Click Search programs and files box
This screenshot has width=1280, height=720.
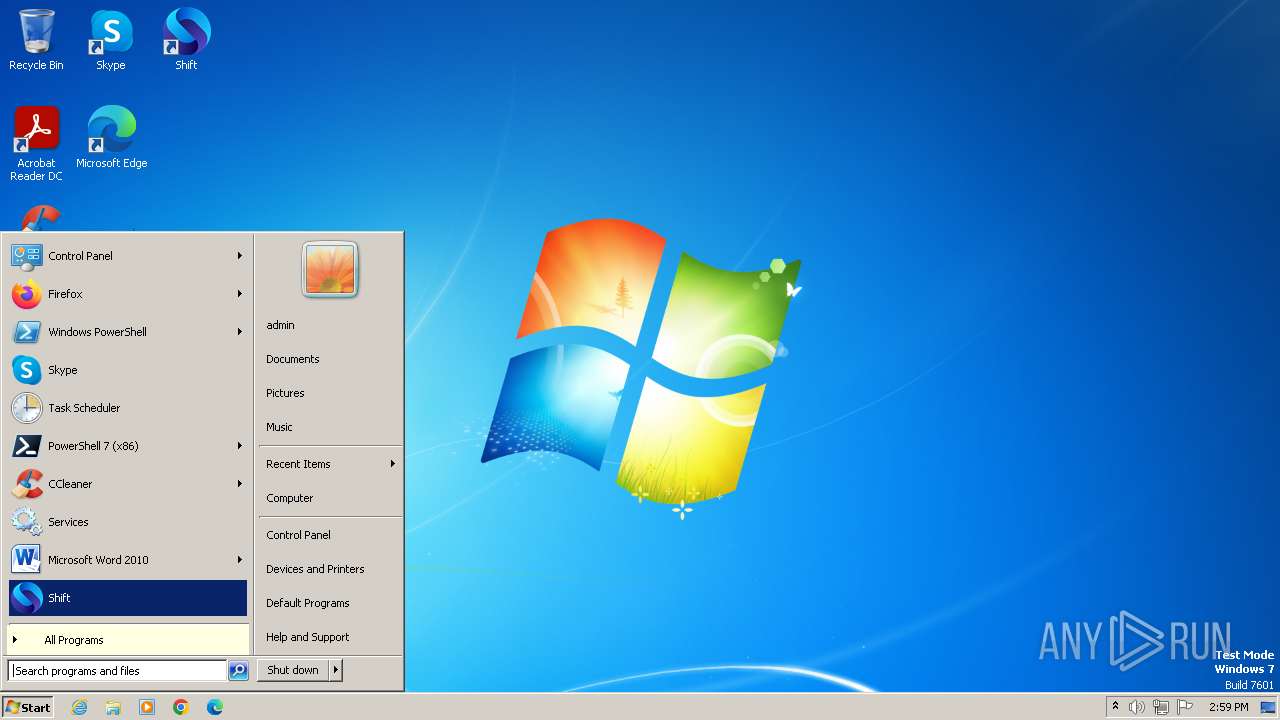point(118,671)
